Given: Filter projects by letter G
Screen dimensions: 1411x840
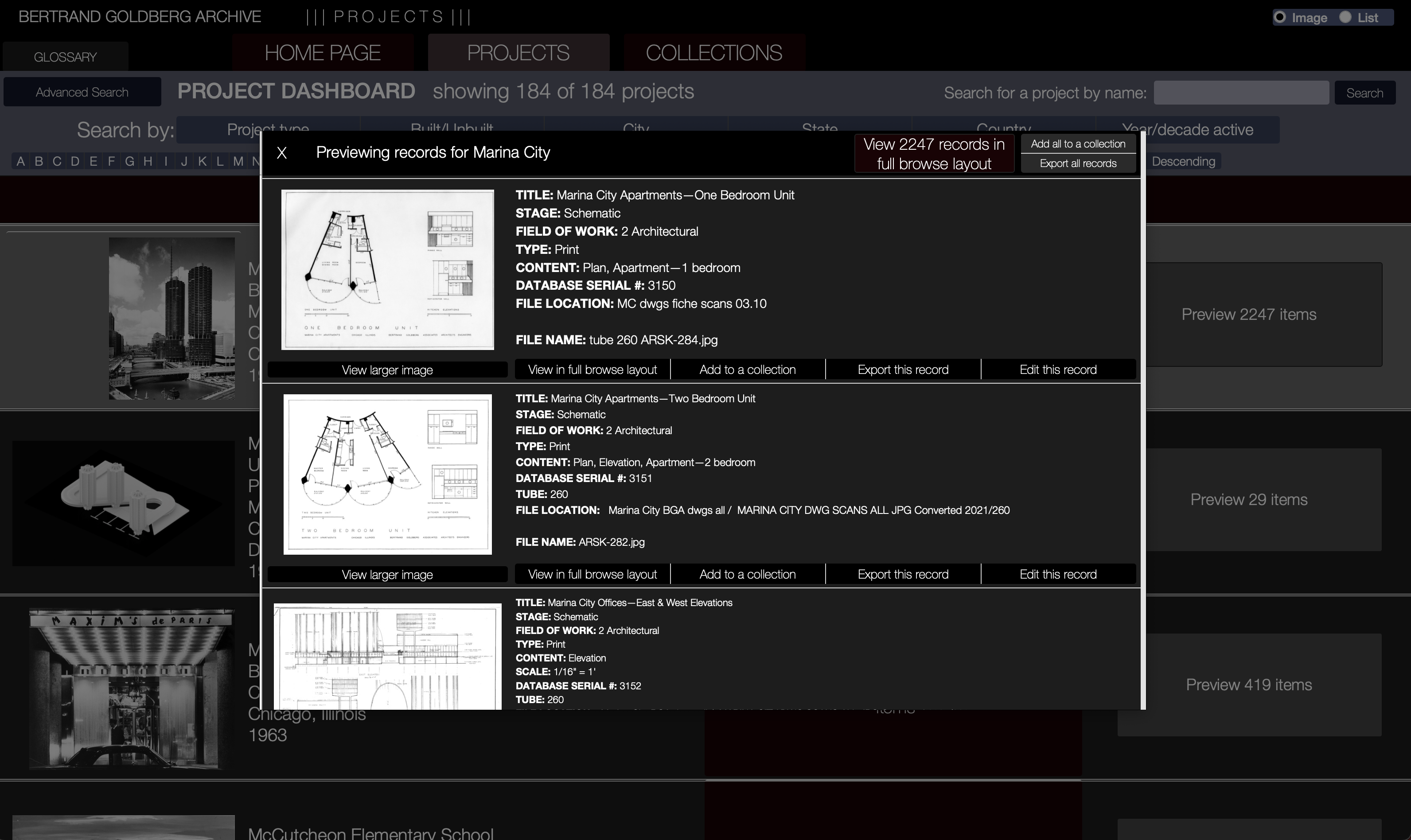Looking at the screenshot, I should coord(129,161).
